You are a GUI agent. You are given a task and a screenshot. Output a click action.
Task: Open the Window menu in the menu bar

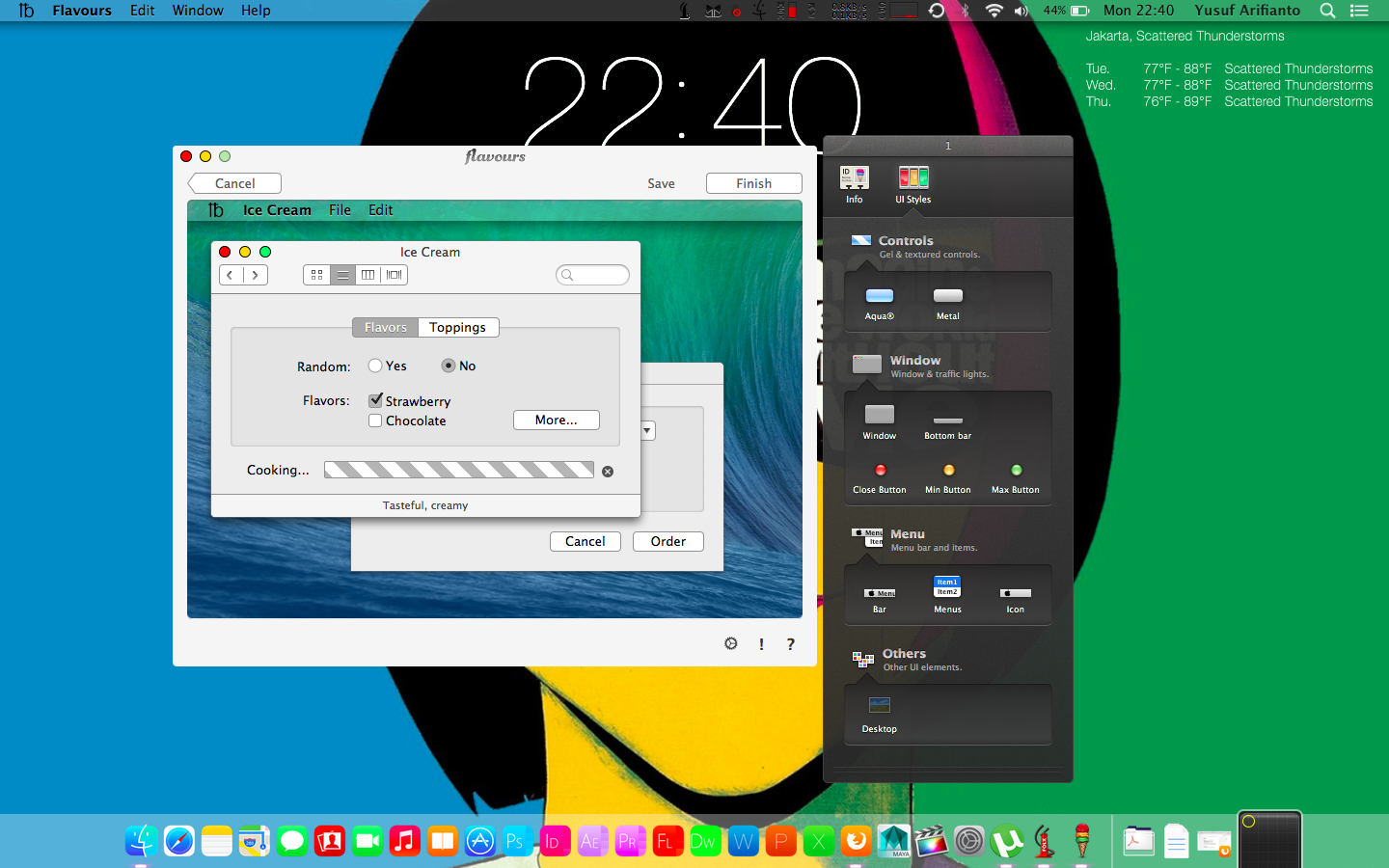point(198,11)
